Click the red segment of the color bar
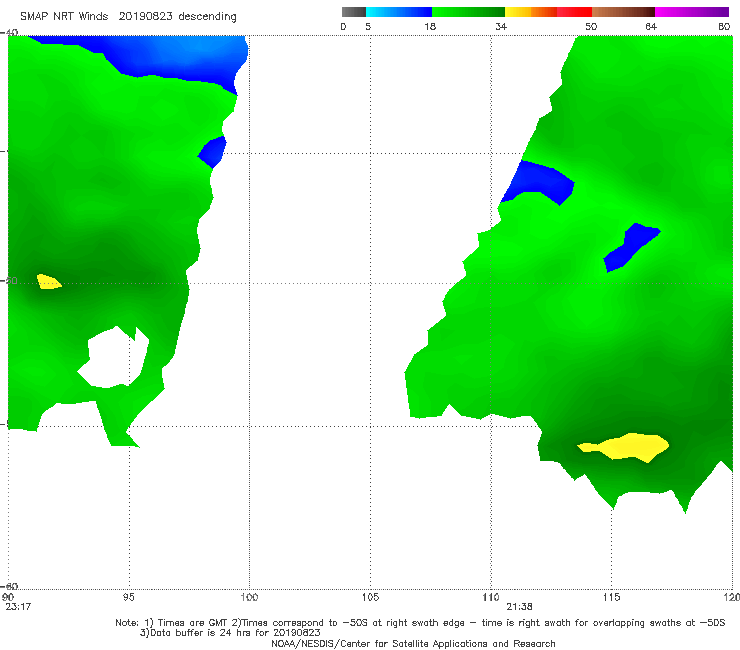 tap(575, 12)
